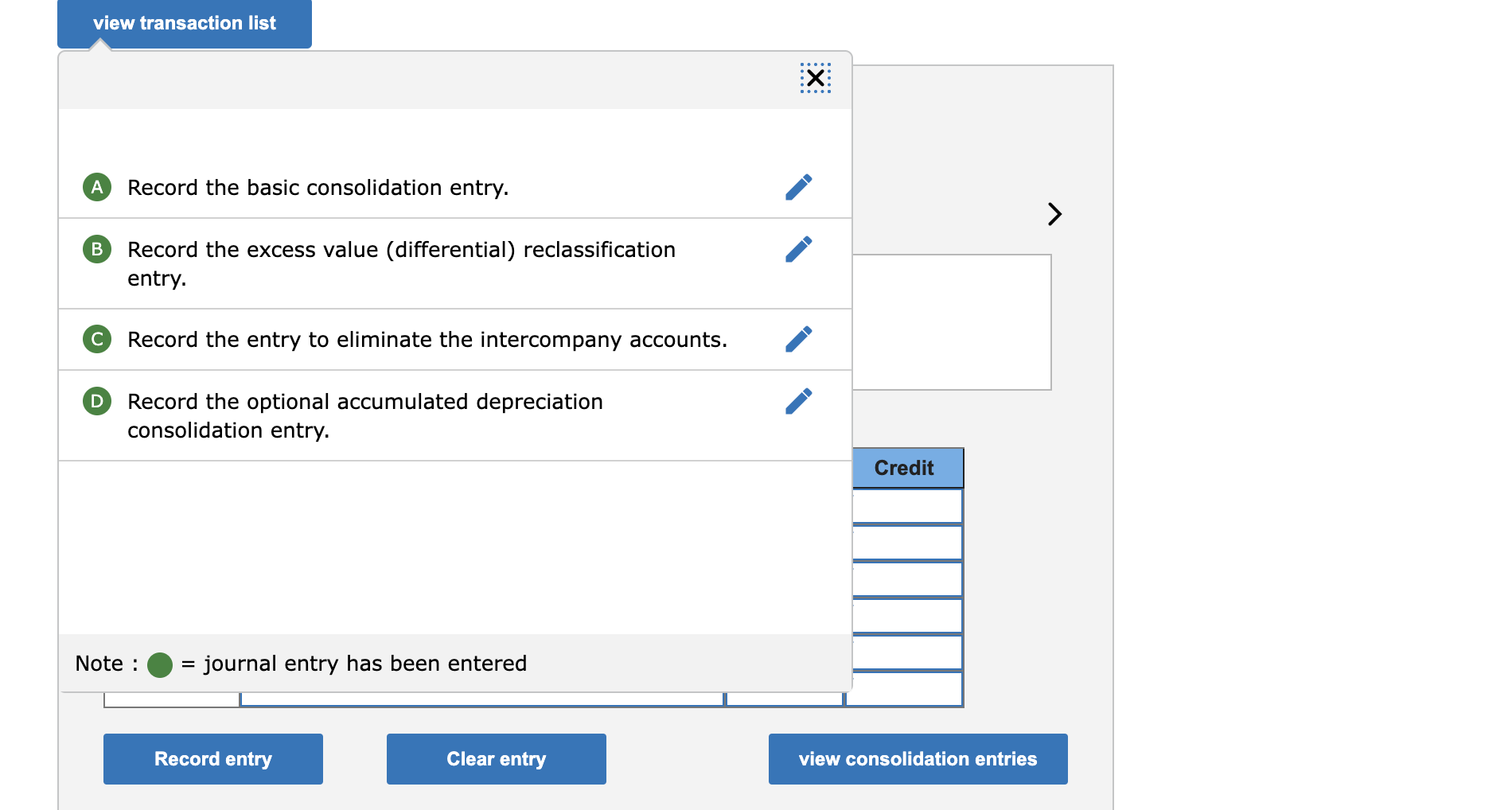Click the green journal-entry status dot
1512x810 pixels.
(159, 664)
